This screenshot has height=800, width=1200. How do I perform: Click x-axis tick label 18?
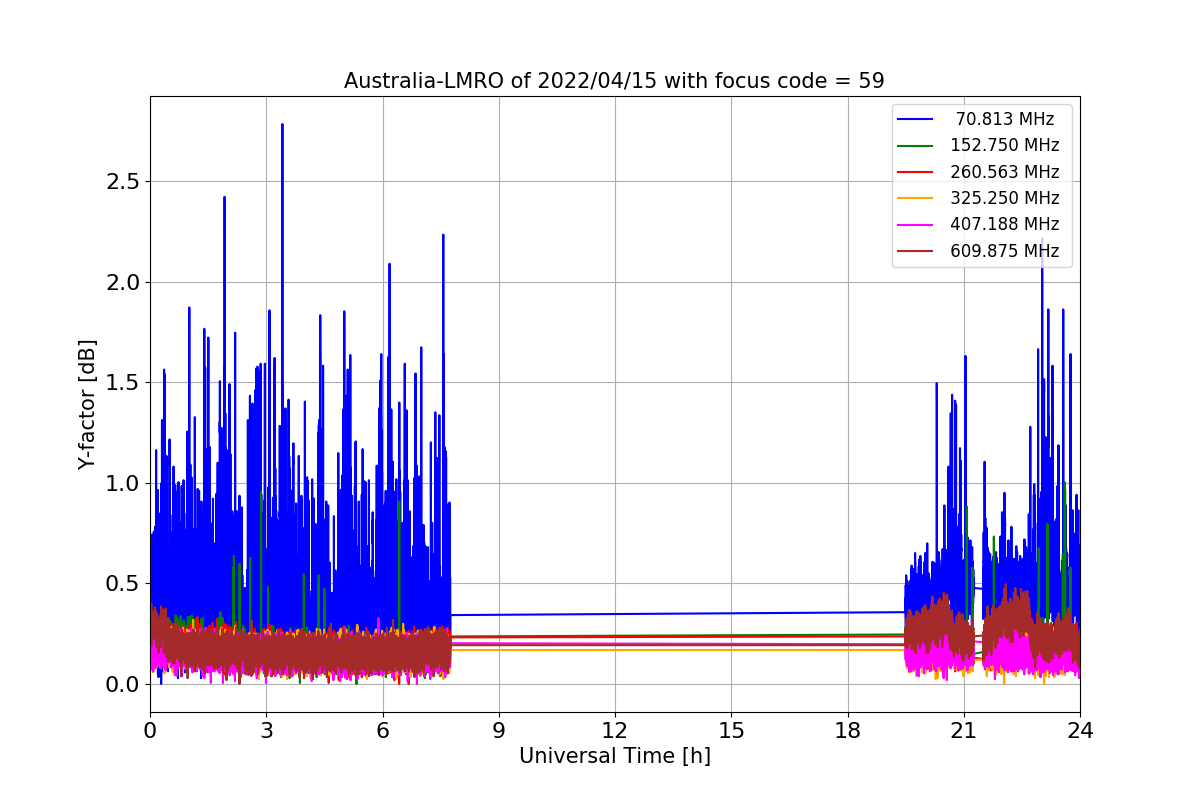point(848,730)
